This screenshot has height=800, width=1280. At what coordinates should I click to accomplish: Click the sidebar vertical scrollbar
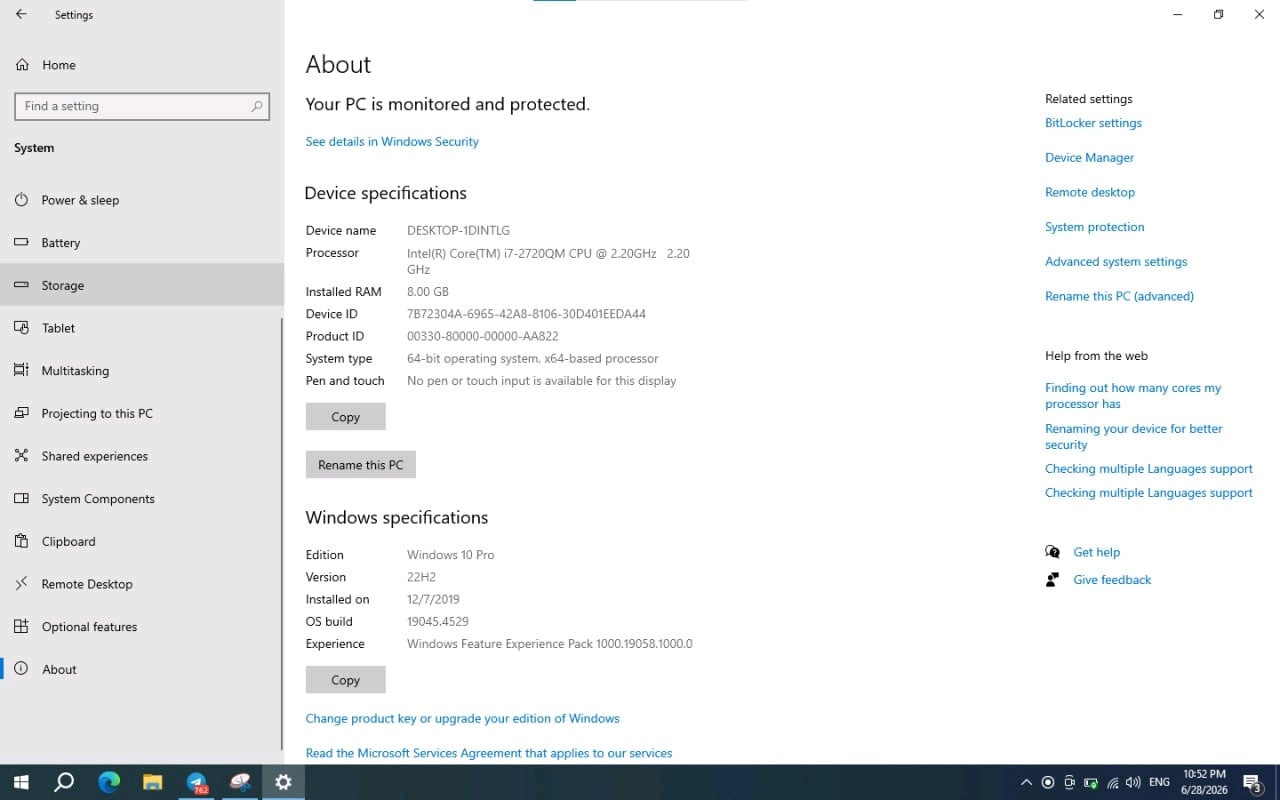click(x=282, y=535)
